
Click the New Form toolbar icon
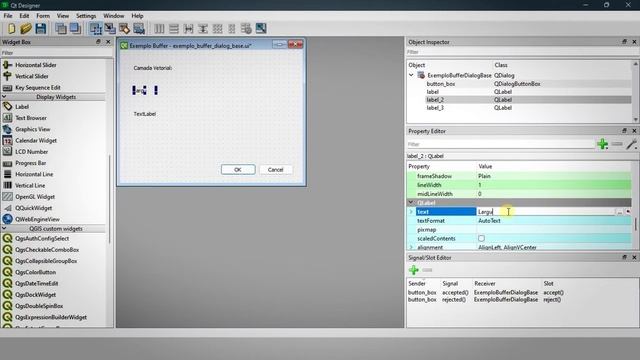[11, 28]
